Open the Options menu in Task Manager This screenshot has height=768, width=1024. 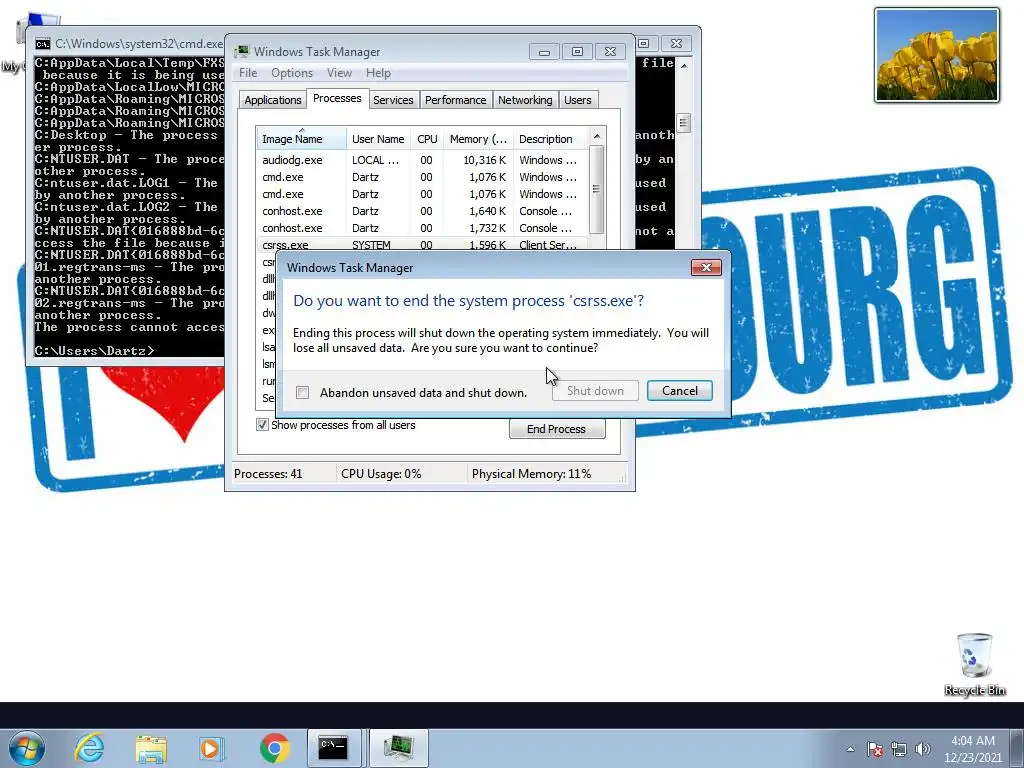291,73
